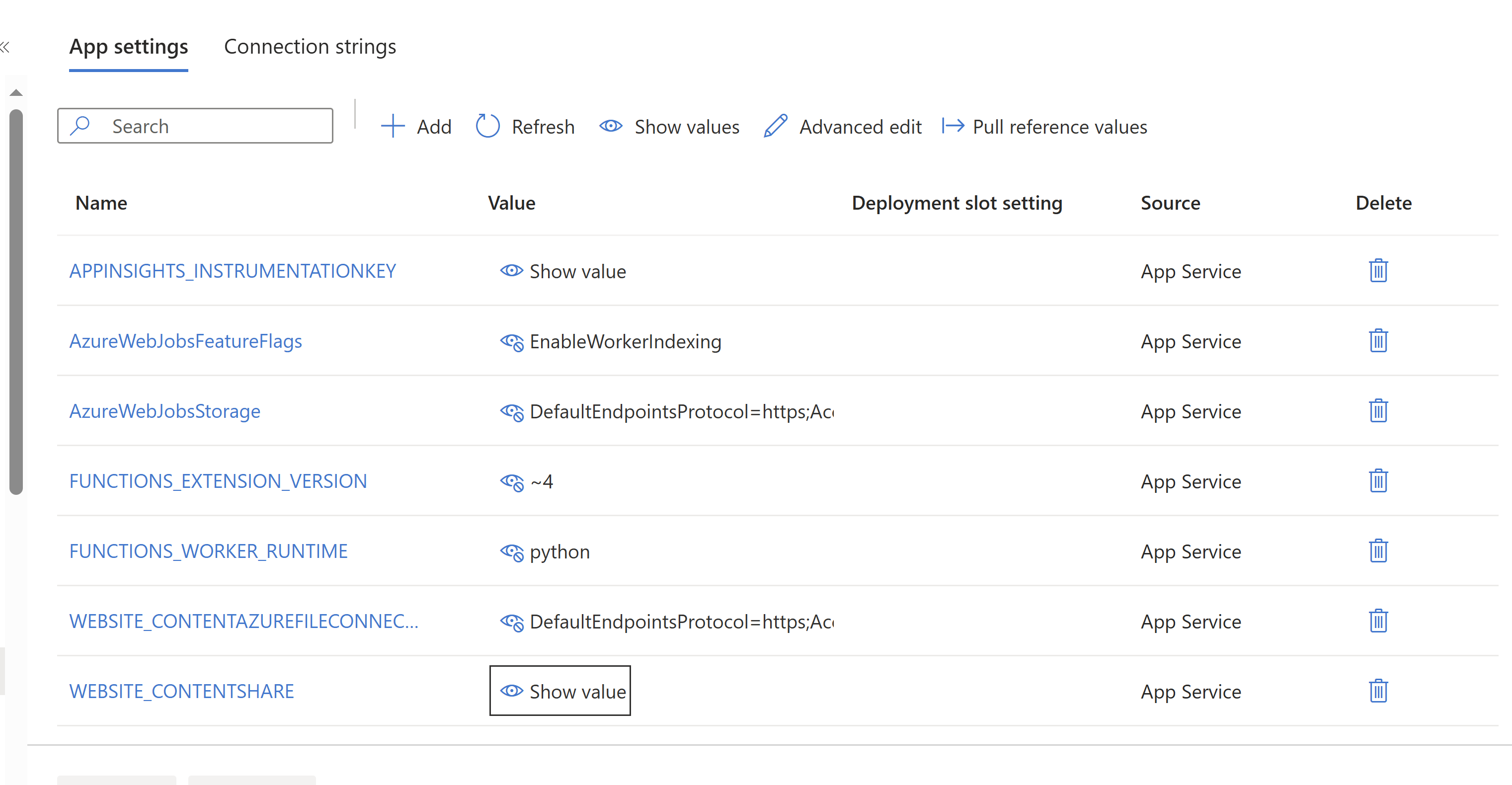This screenshot has height=785, width=1512.
Task: Delete the AzureWebJobsStorage setting
Action: pyautogui.click(x=1377, y=411)
